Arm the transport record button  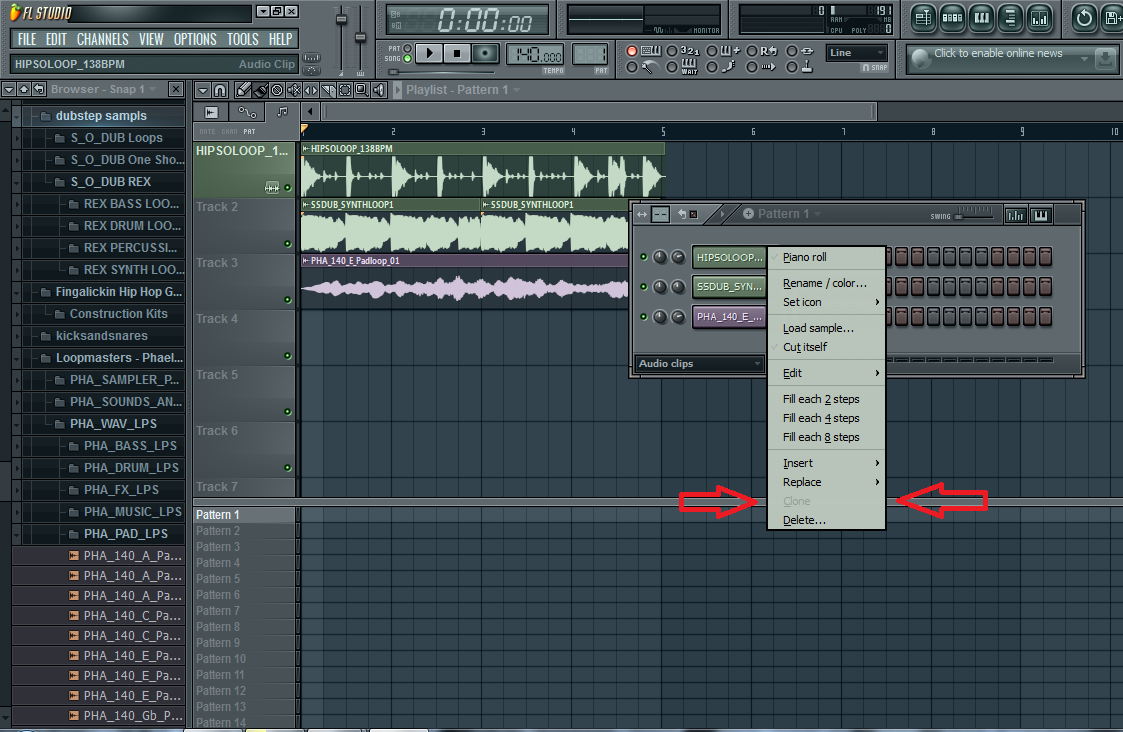pyautogui.click(x=485, y=53)
